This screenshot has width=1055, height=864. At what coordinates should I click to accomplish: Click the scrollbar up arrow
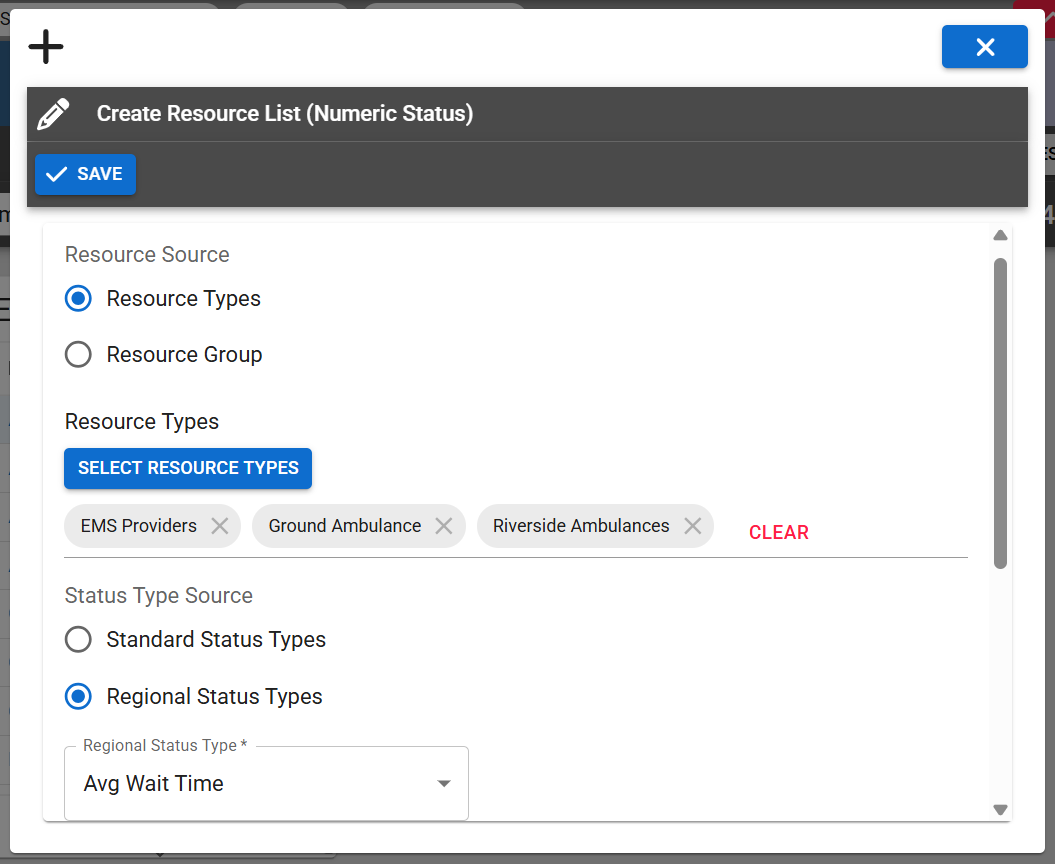(x=1000, y=235)
